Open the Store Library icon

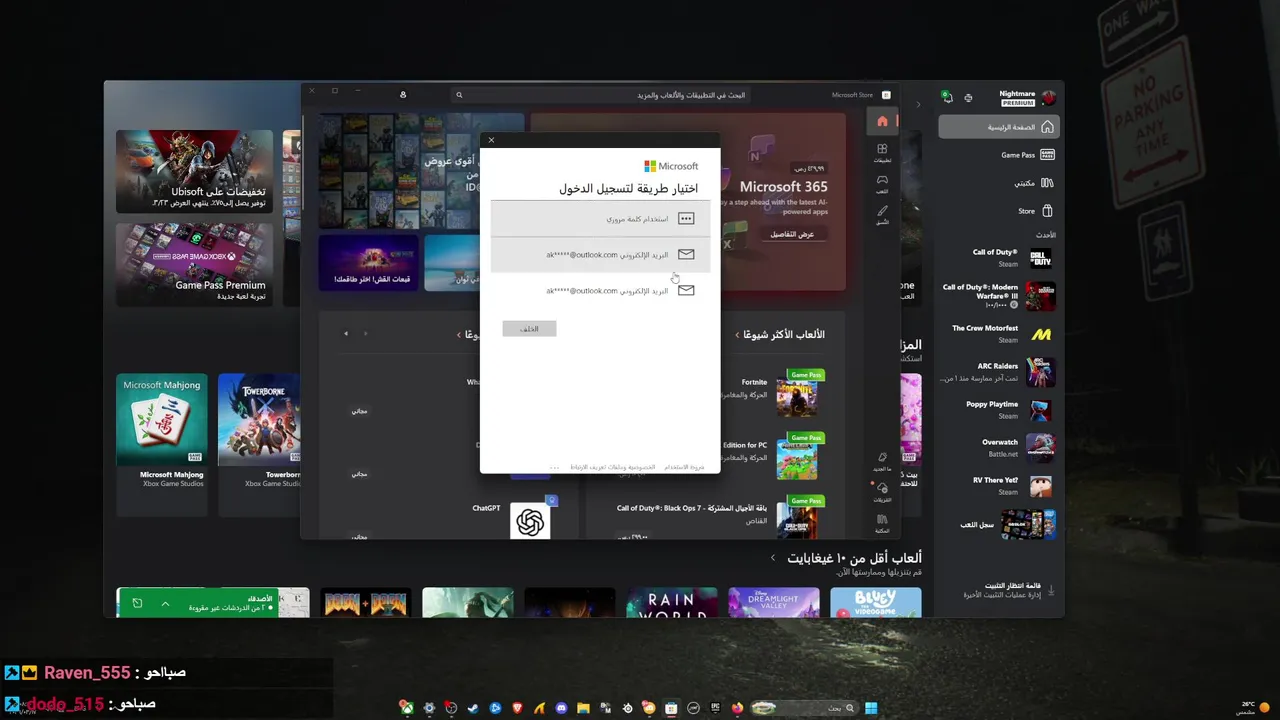pyautogui.click(x=882, y=522)
